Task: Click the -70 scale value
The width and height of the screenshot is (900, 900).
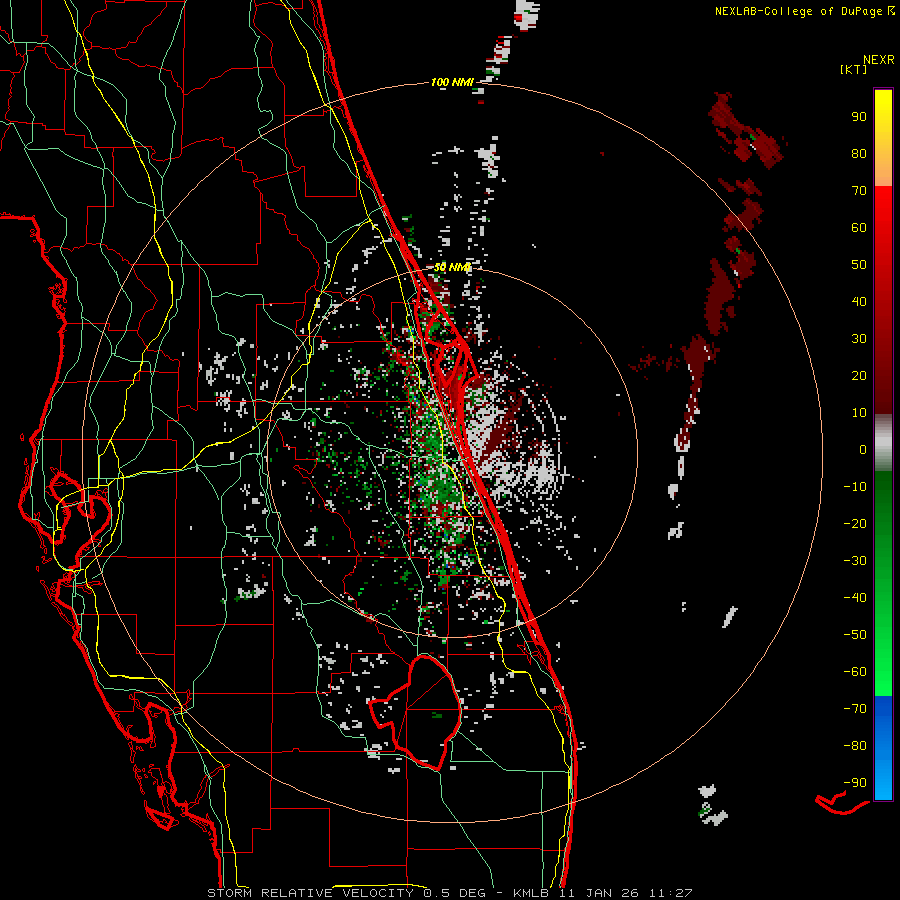Action: (855, 709)
